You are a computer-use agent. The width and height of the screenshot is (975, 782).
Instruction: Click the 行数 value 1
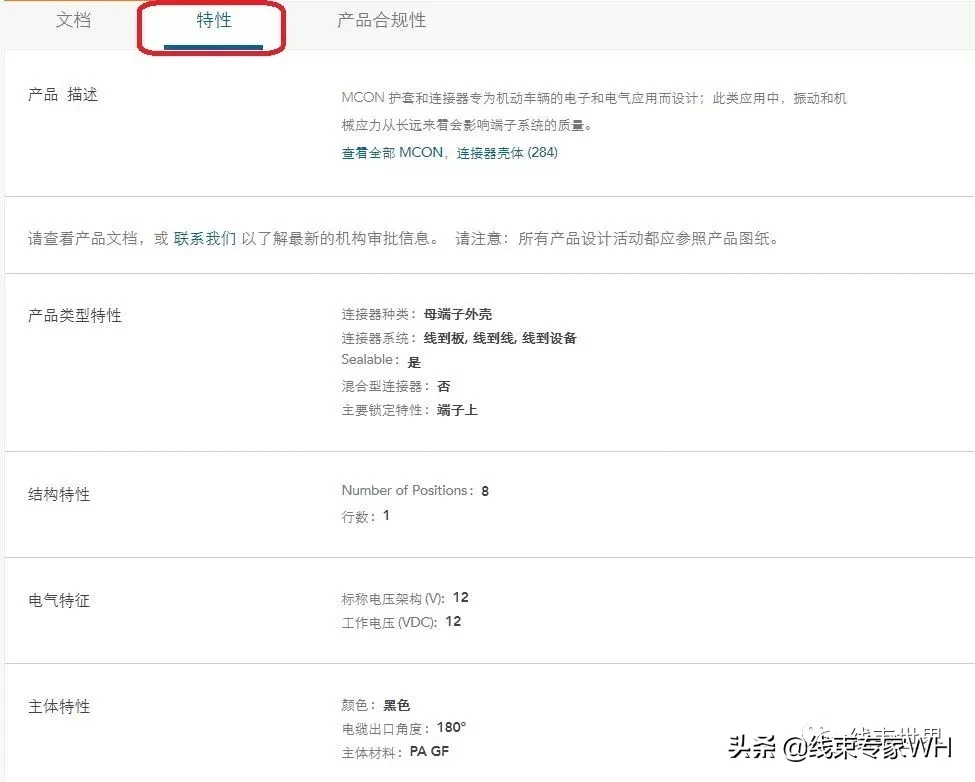coord(386,515)
